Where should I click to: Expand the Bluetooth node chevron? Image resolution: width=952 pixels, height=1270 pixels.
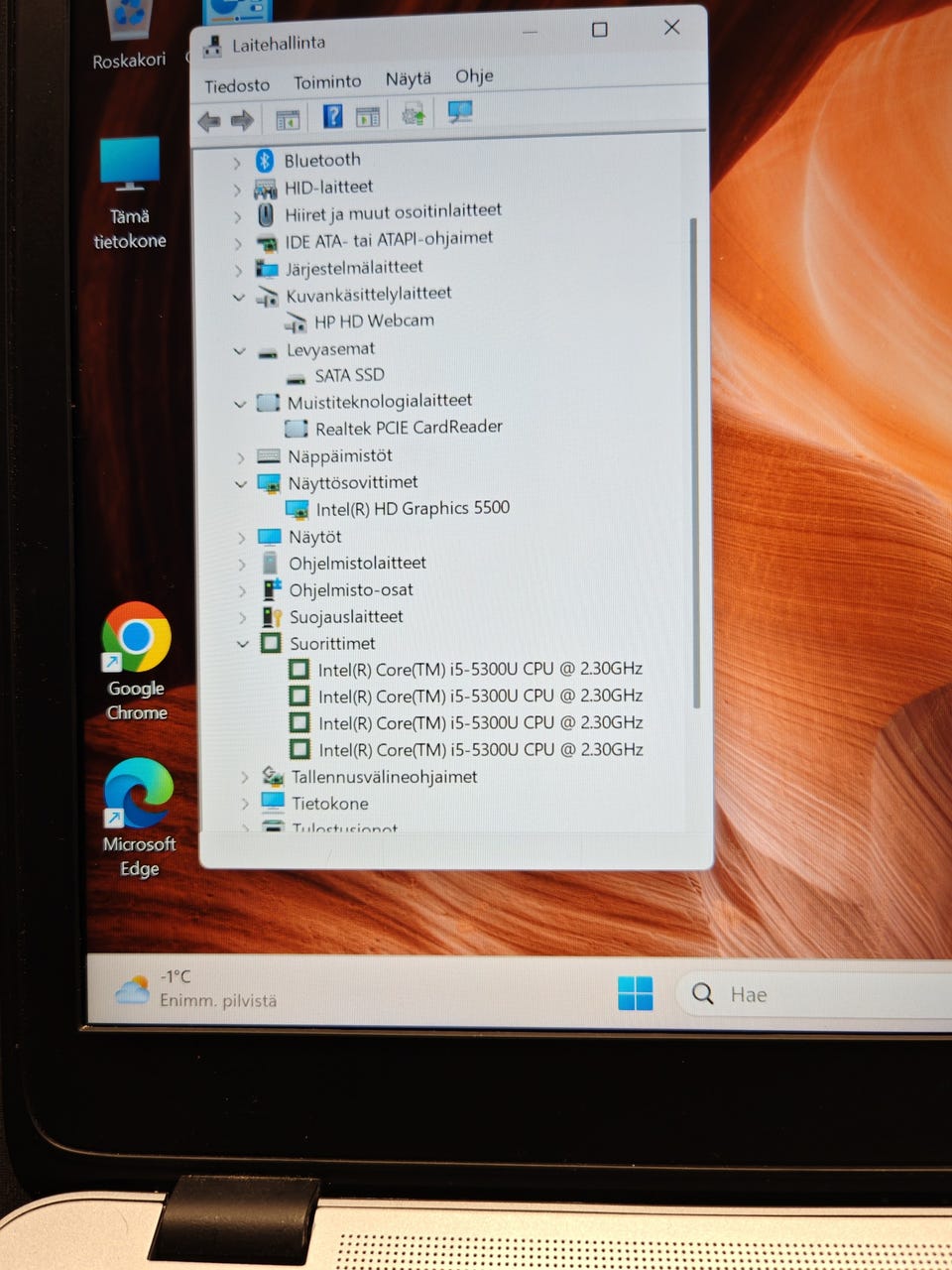click(236, 162)
